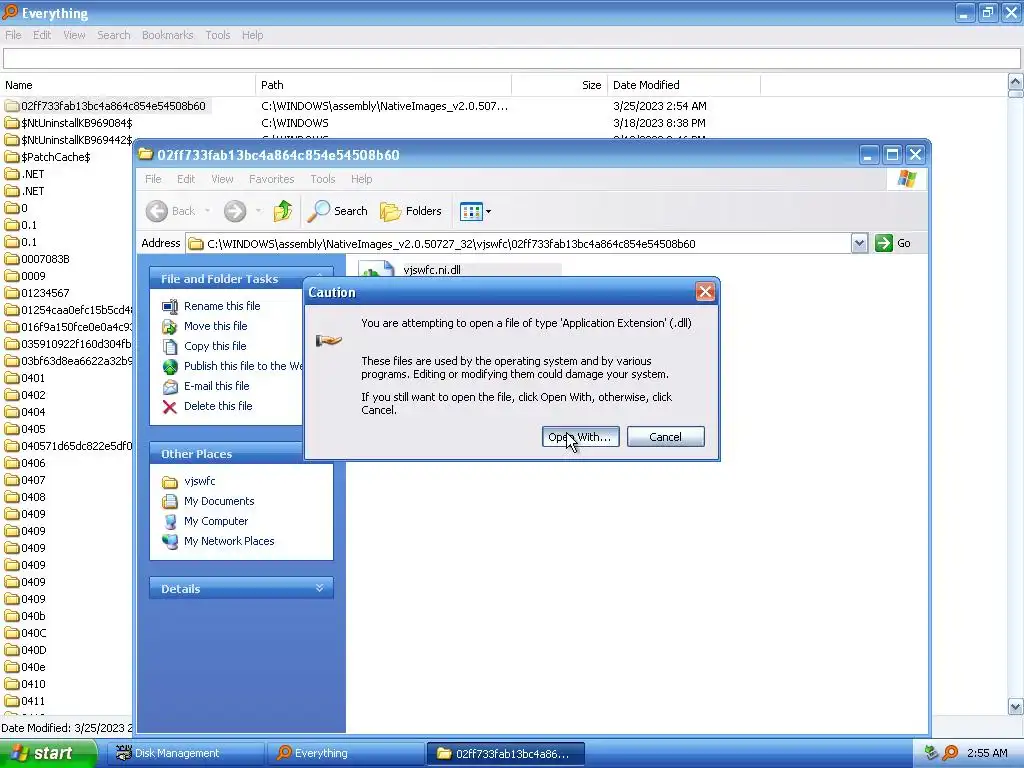Select 01234567 folder in Everything list
The height and width of the screenshot is (768, 1024).
coord(45,293)
